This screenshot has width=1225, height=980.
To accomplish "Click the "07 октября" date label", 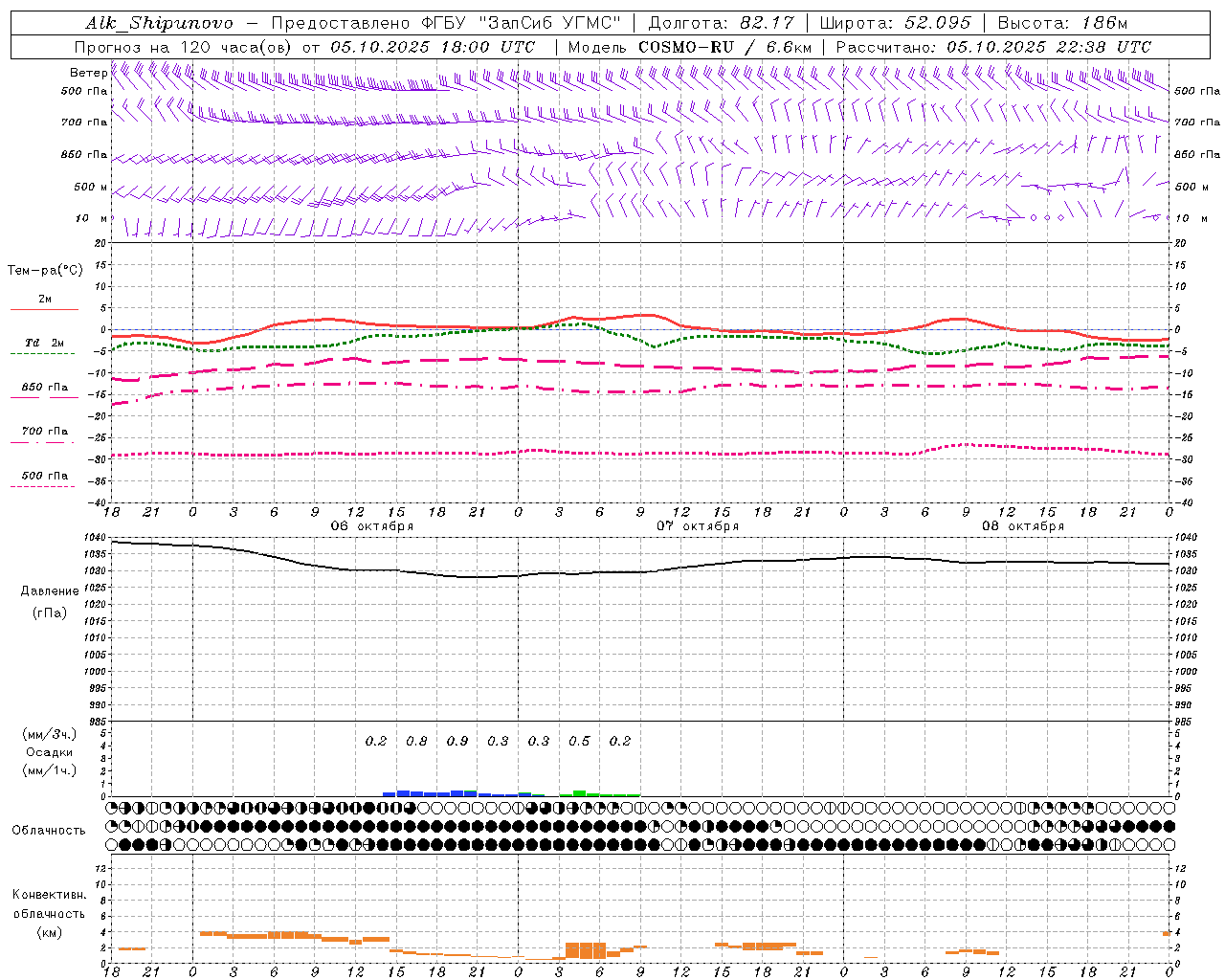I will tap(698, 525).
